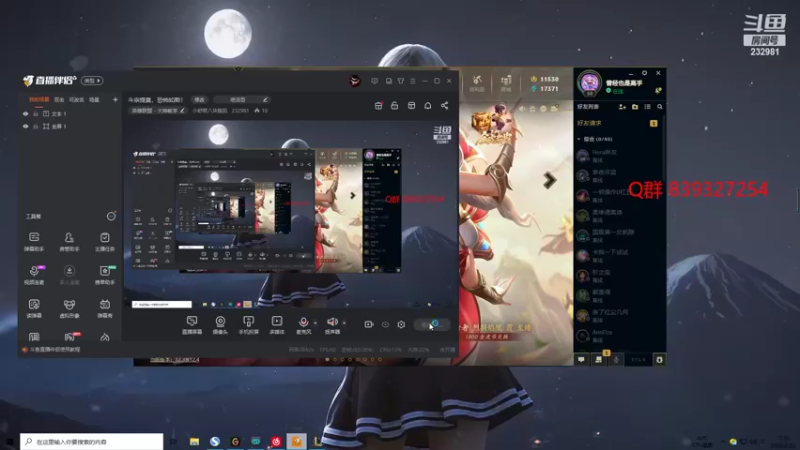
Task: Toggle preview eye icon next to settings
Action: pyautogui.click(x=385, y=324)
